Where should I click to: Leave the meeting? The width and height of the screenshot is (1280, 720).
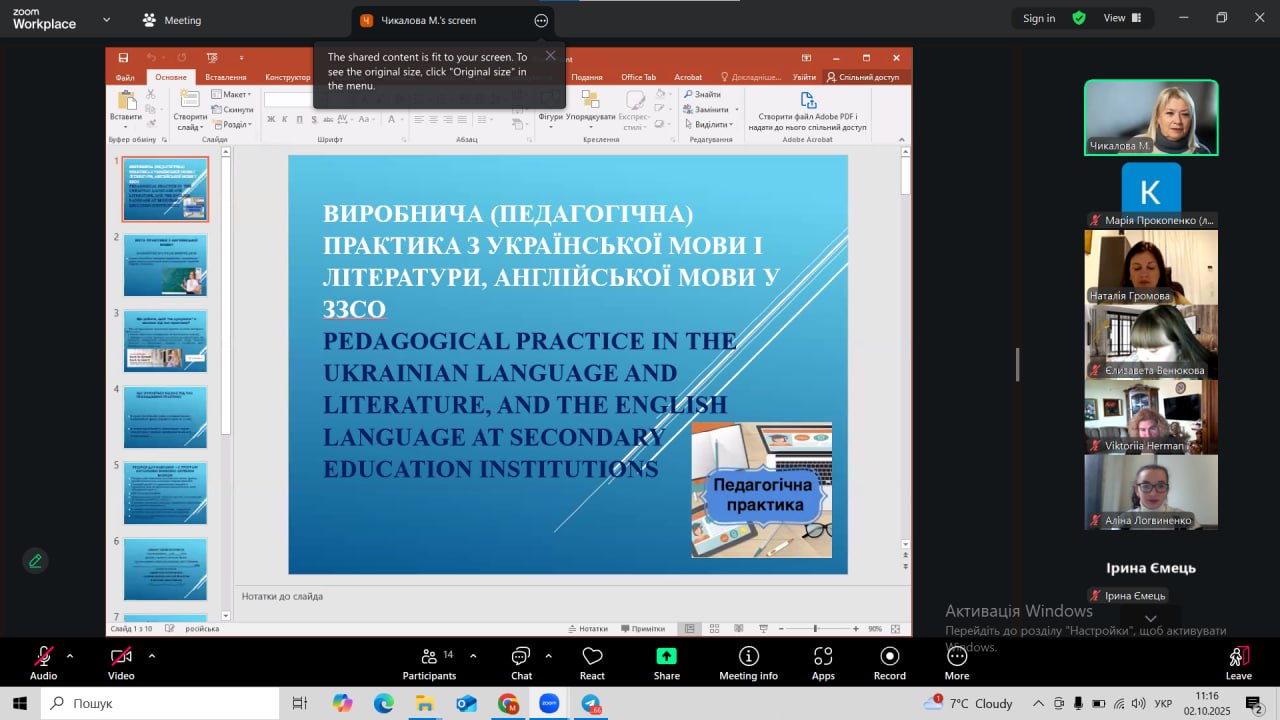(1238, 662)
